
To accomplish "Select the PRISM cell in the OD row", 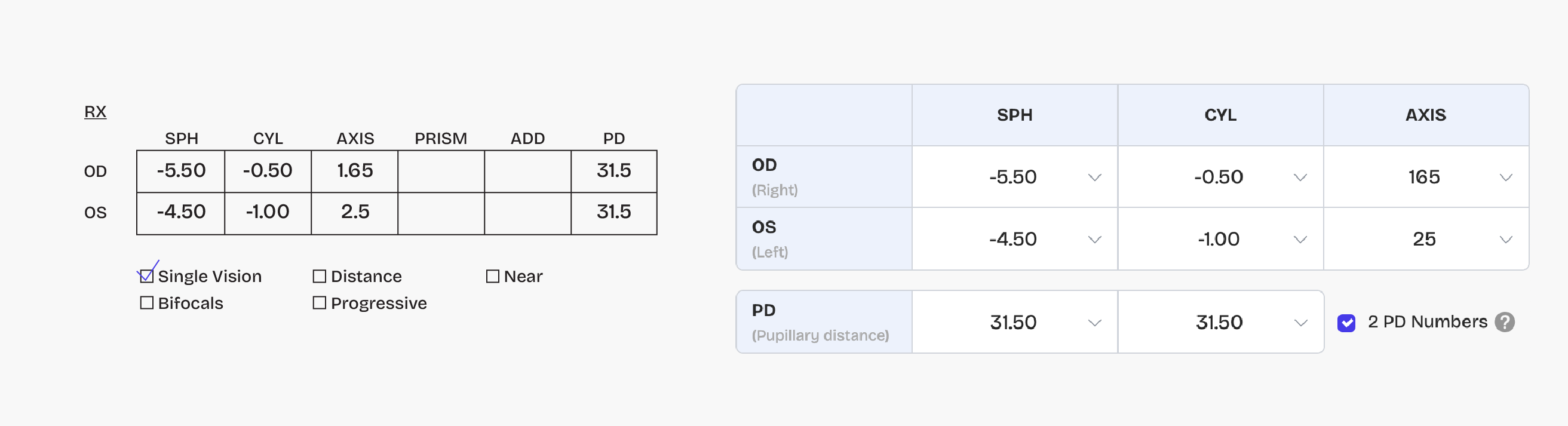I will pyautogui.click(x=441, y=171).
